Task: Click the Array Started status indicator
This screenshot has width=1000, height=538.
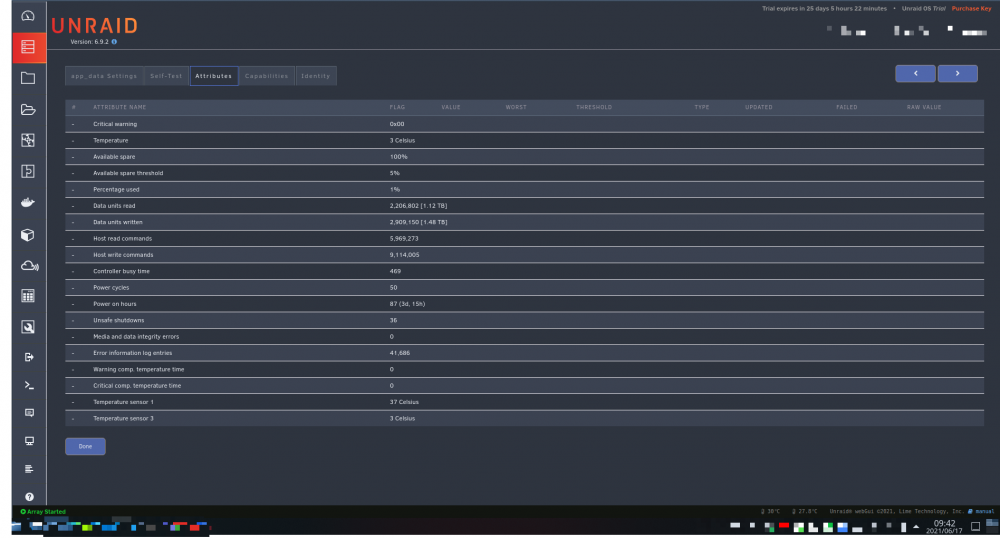Action: pos(43,511)
